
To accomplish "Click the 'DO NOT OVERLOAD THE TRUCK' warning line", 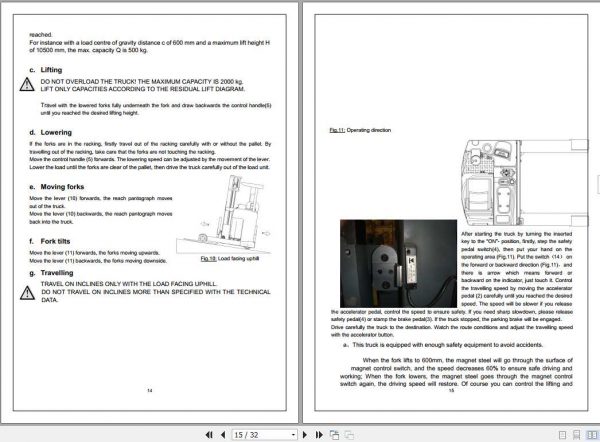I will tap(142, 82).
